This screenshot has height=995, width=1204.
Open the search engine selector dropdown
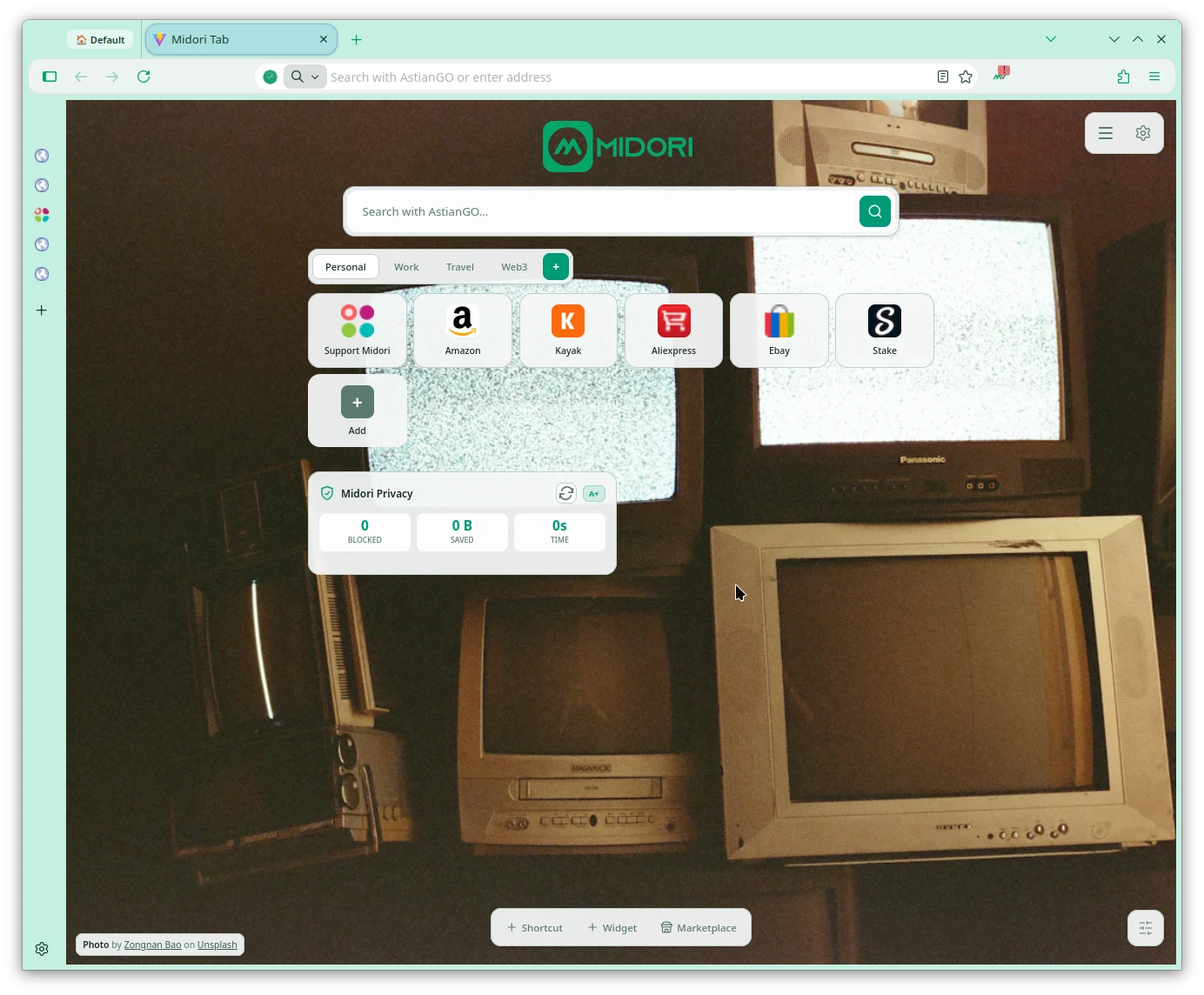coord(304,77)
